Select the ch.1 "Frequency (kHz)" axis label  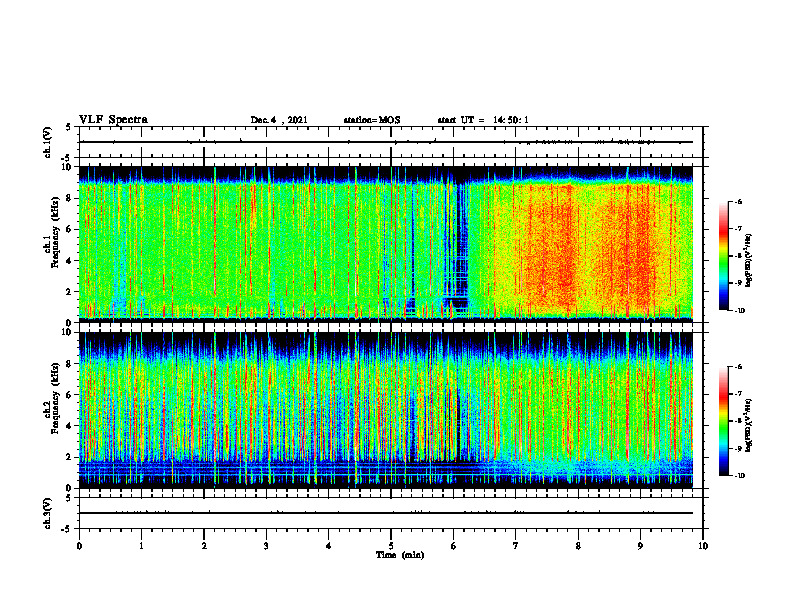(55, 232)
